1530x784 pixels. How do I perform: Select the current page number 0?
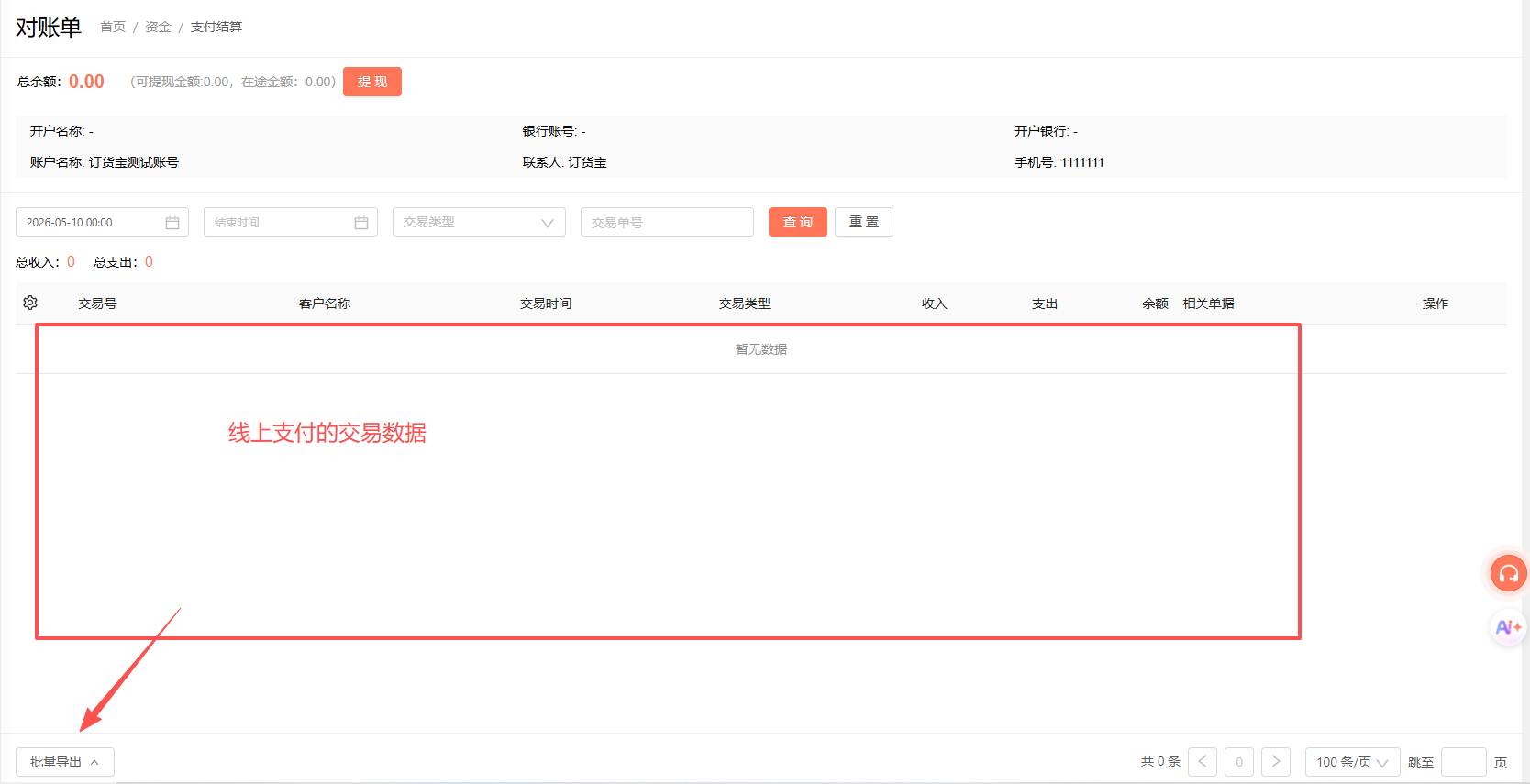pos(1239,762)
